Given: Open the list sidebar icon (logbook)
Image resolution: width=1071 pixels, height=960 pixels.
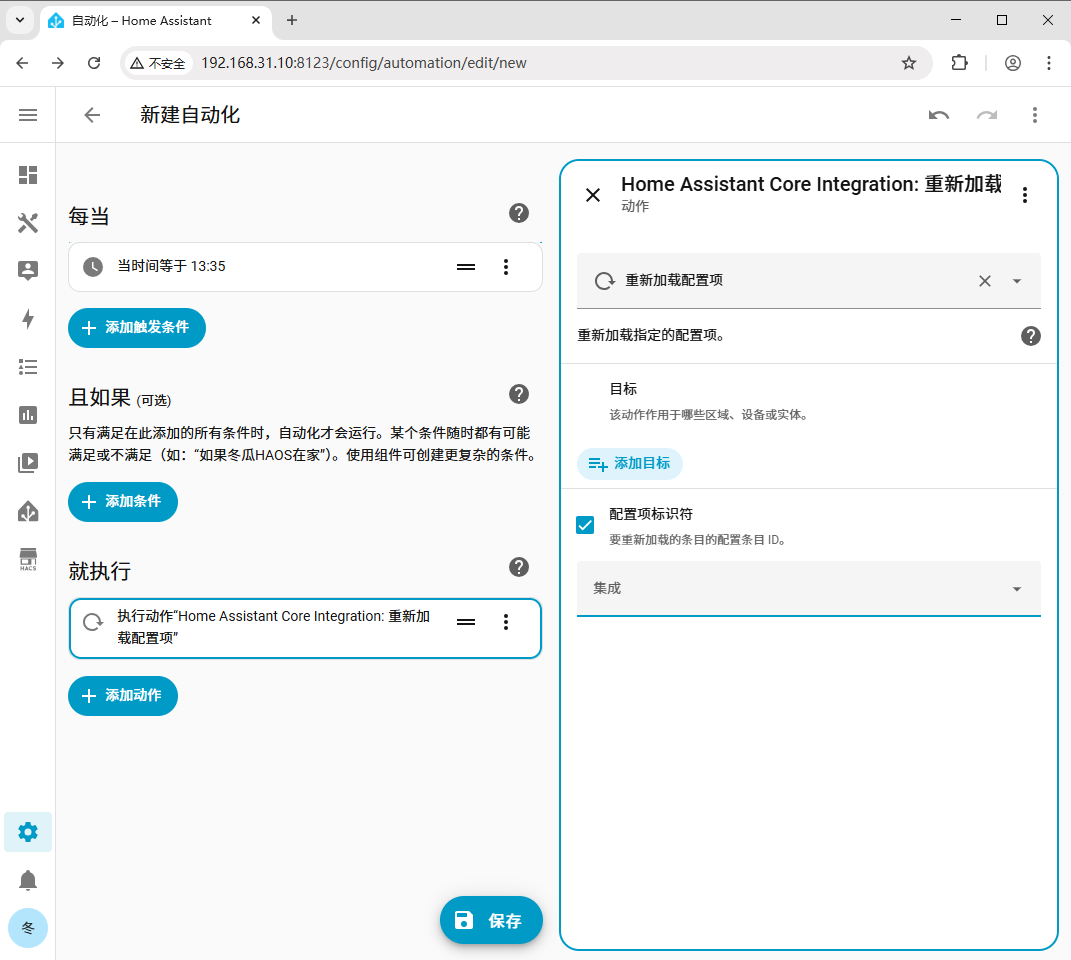Looking at the screenshot, I should coord(28,367).
